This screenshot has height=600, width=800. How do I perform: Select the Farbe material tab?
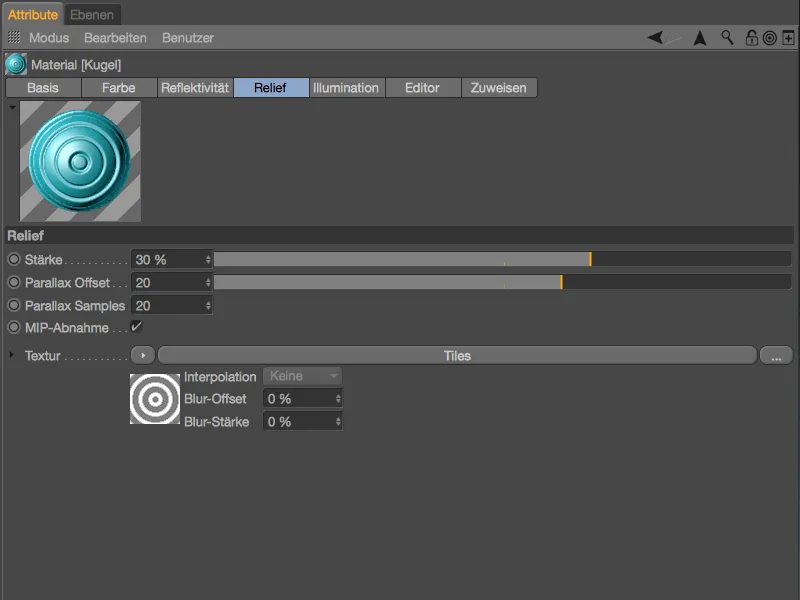[x=119, y=88]
